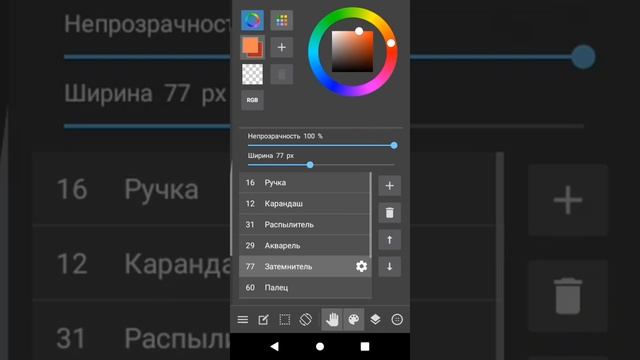Click the brush list scrollbar
This screenshot has width=640, height=360.
tap(371, 214)
